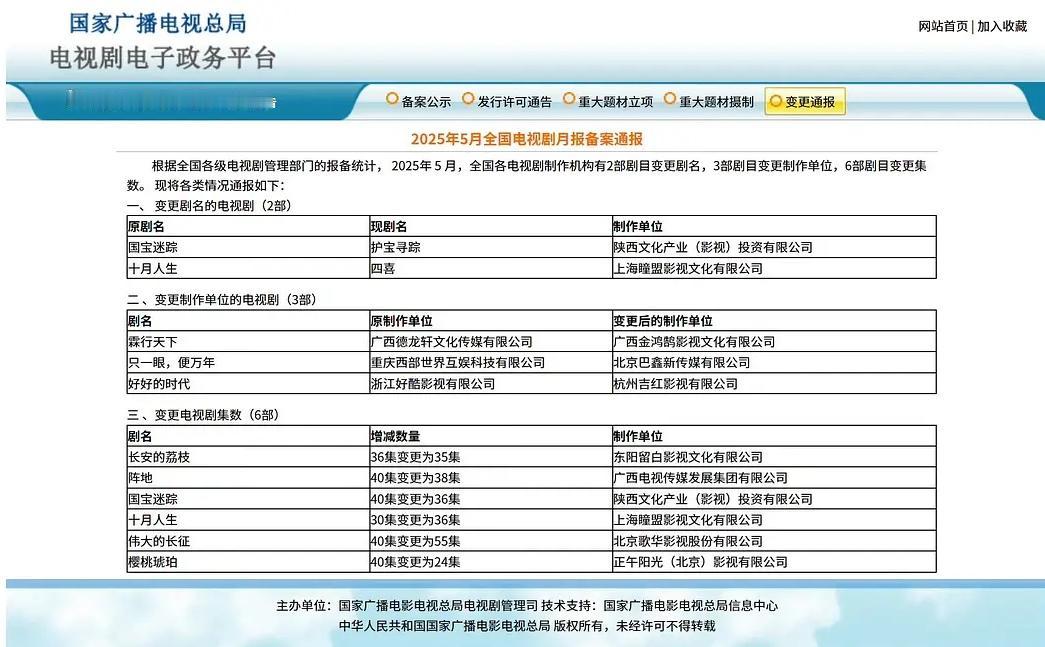The height and width of the screenshot is (647, 1045).
Task: Click the 杭州吉红影视有限公司 cell
Action: 774,384
